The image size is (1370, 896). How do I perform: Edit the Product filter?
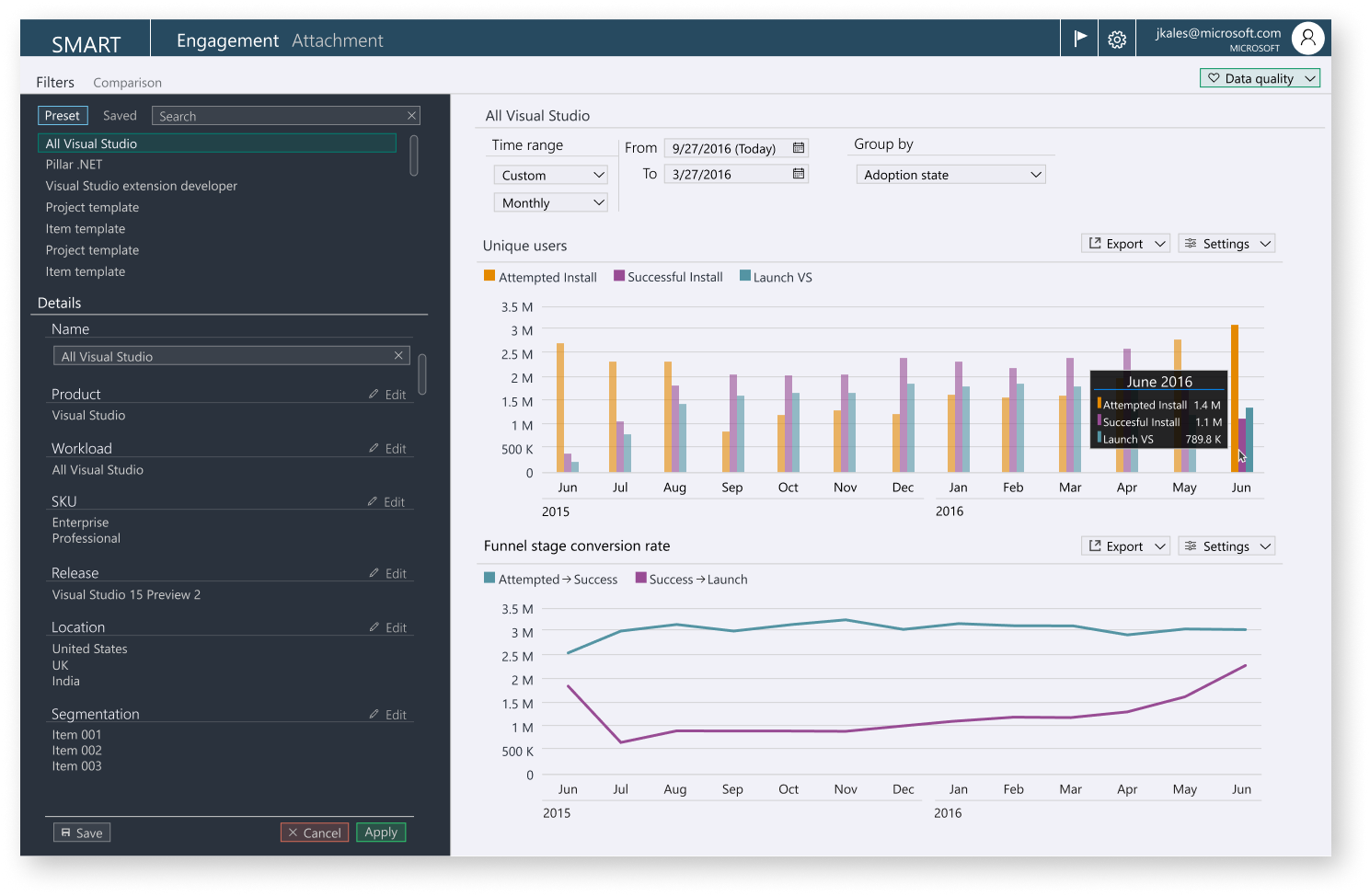[x=388, y=395]
